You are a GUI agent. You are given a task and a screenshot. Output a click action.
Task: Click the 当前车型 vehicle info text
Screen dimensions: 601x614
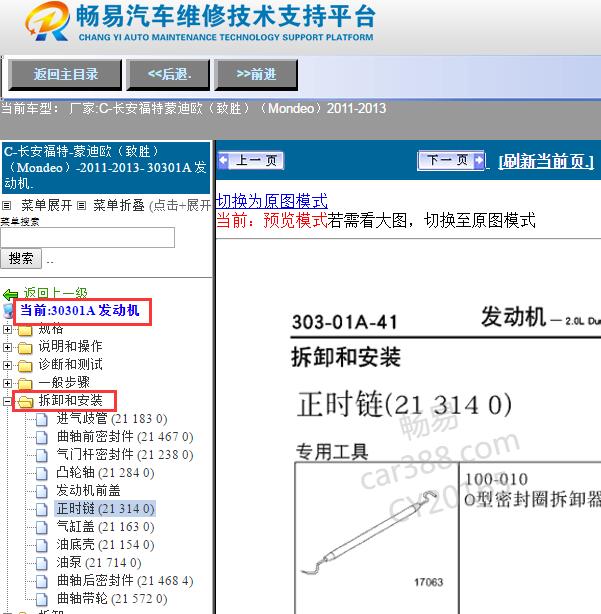193,108
